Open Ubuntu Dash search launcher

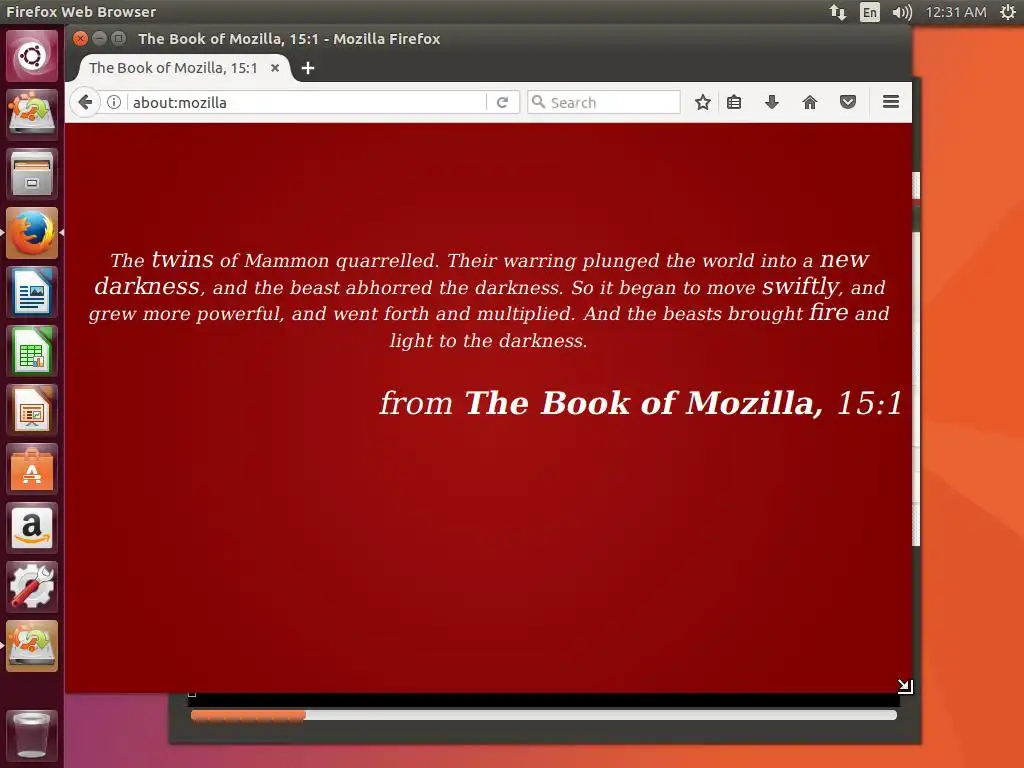(x=32, y=56)
